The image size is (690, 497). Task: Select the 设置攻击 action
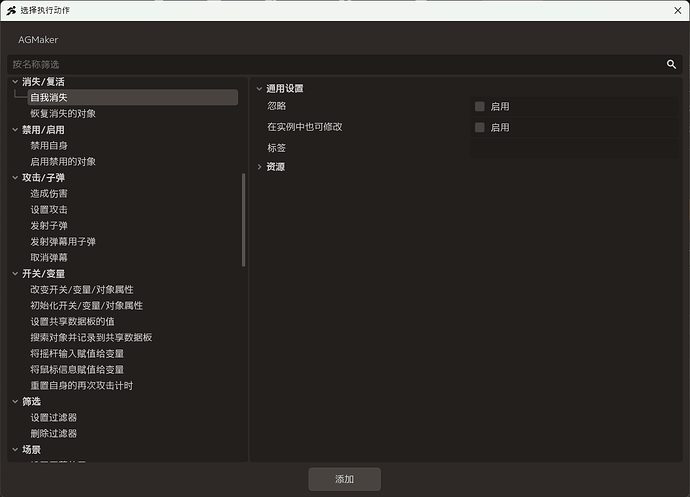click(x=49, y=210)
